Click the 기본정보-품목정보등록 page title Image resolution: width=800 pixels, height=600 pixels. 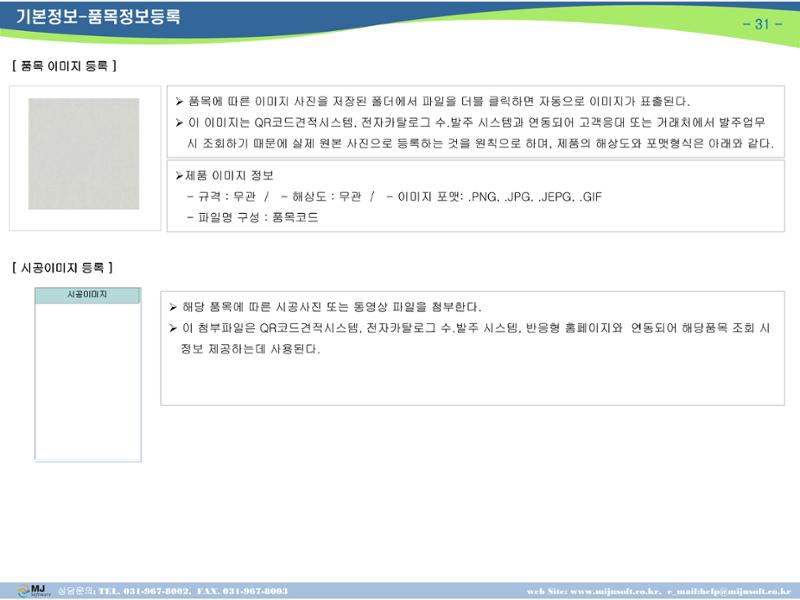pyautogui.click(x=98, y=17)
